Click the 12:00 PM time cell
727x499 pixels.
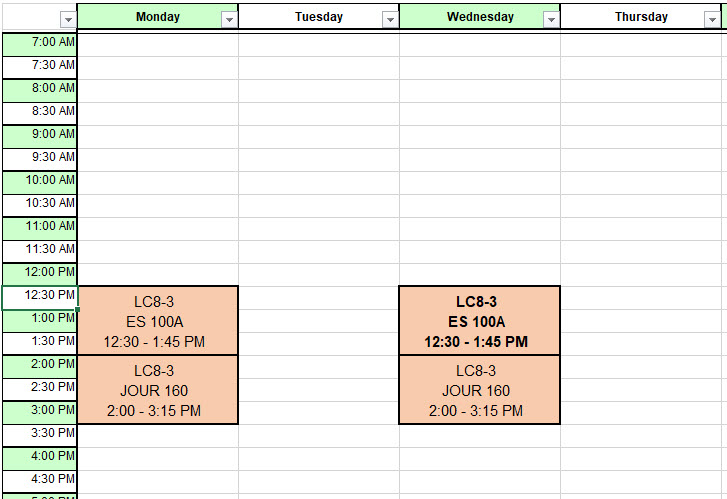[40, 275]
